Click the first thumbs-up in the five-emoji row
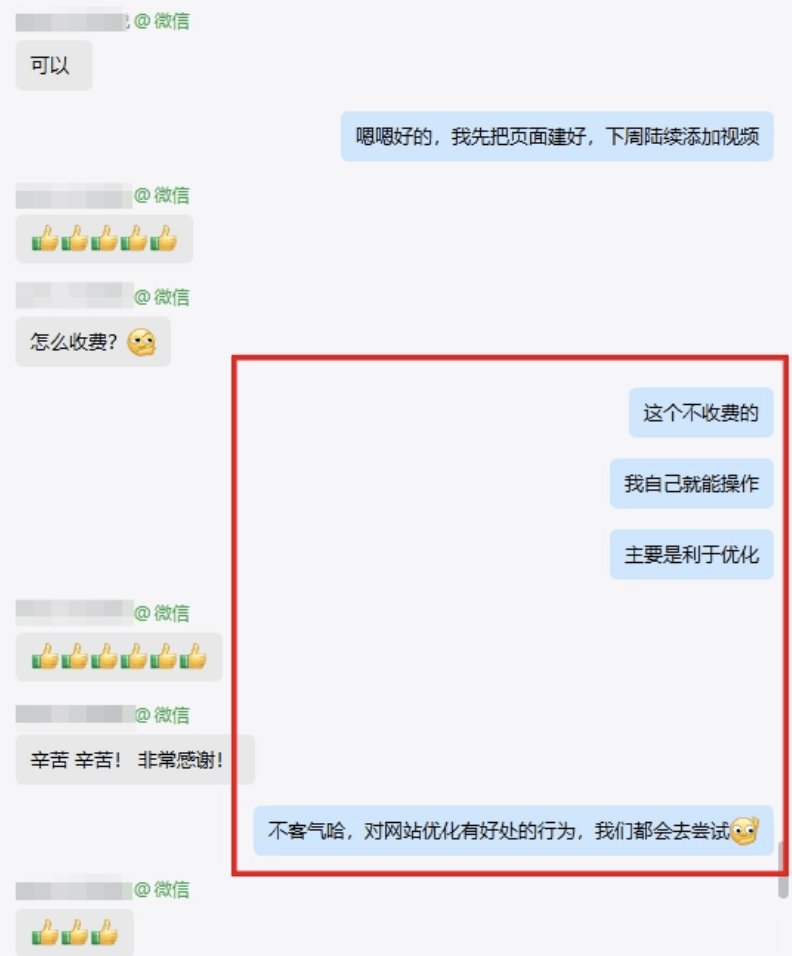The height and width of the screenshot is (956, 792). (x=45, y=238)
